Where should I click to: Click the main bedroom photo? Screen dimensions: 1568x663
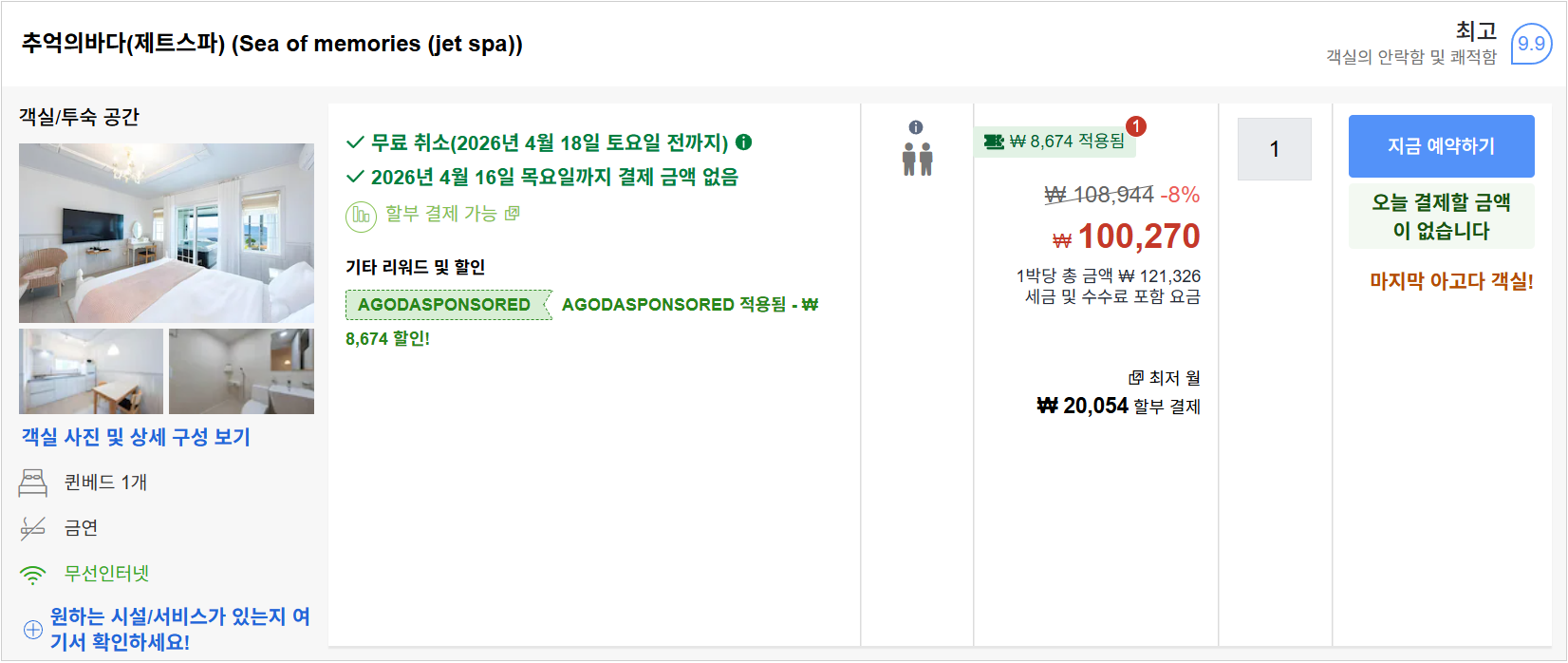[166, 233]
